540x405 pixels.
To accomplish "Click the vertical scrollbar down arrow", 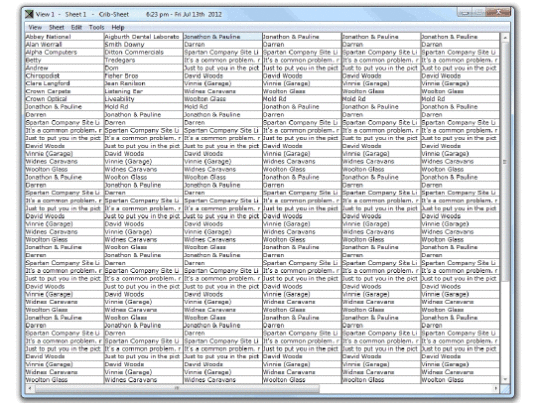I will (x=505, y=380).
